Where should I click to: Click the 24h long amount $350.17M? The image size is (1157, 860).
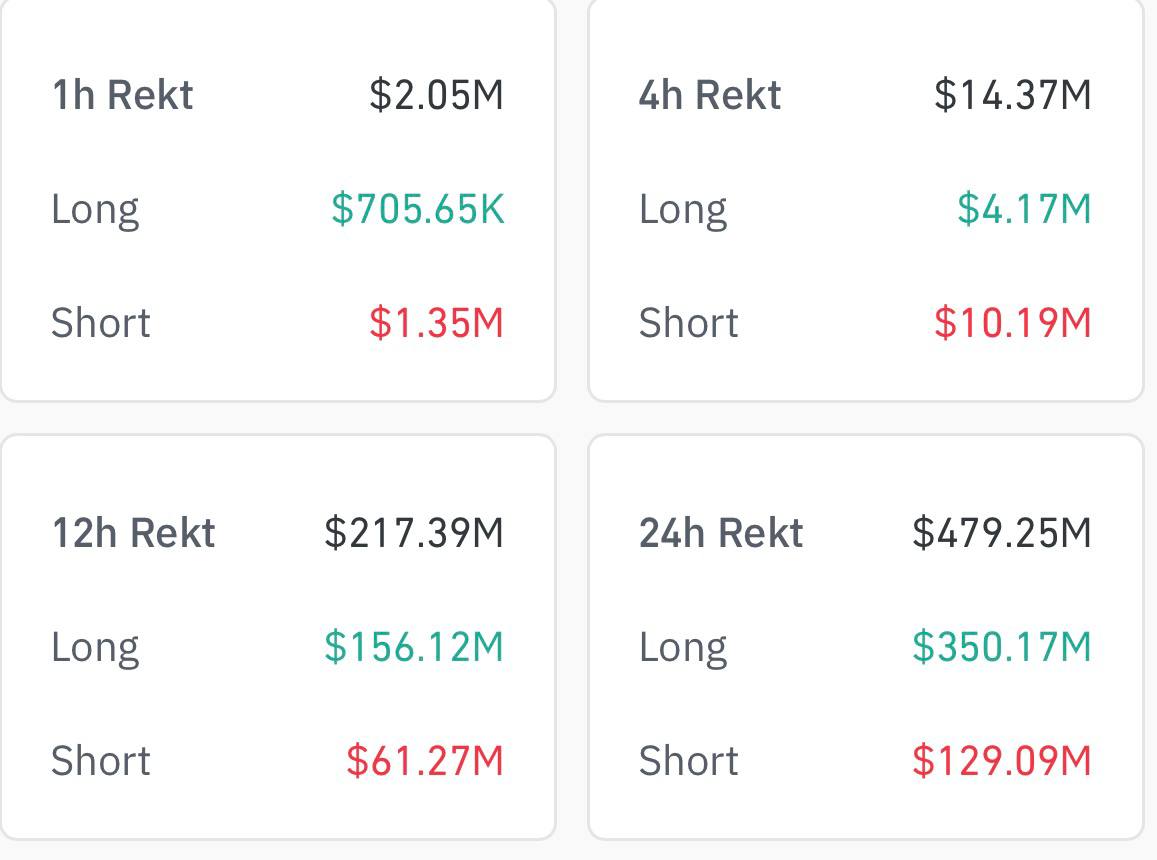point(1001,647)
